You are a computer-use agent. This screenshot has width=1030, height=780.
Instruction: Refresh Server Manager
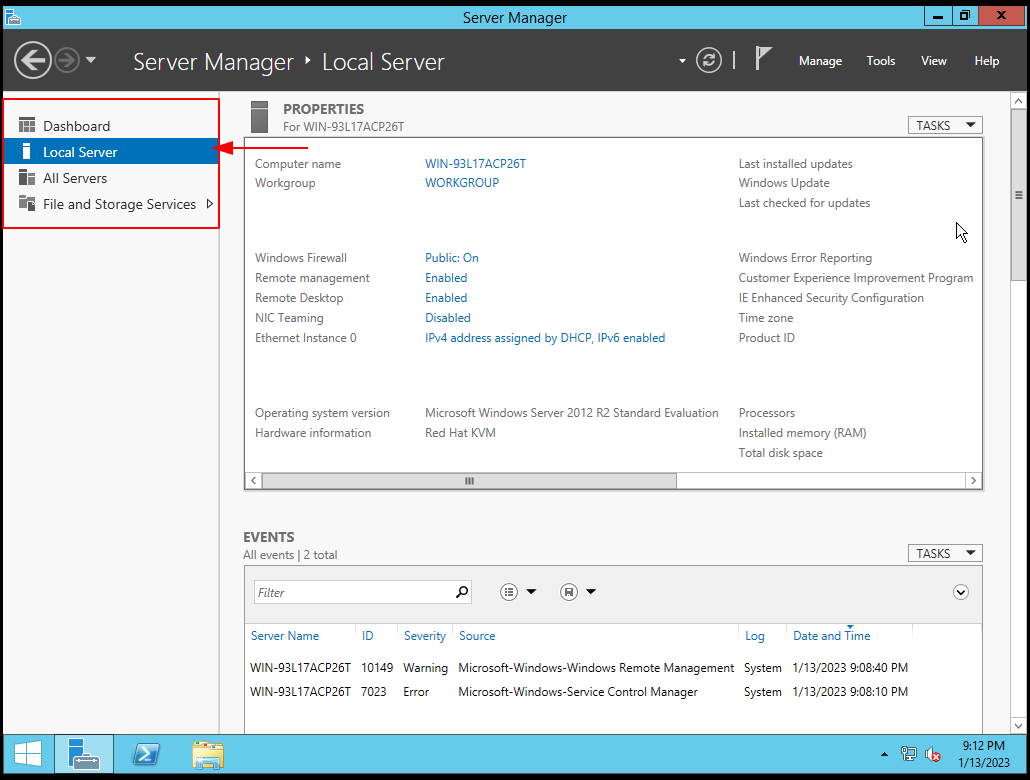(x=709, y=60)
